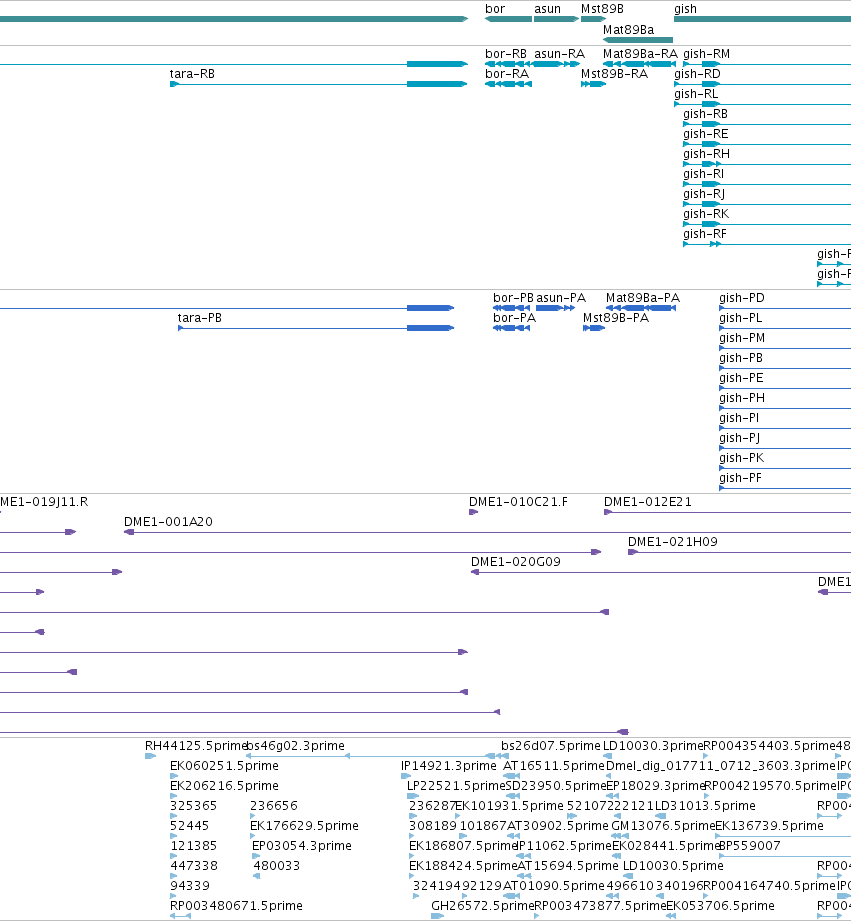Open the Mst89B-PA protein label
This screenshot has width=851, height=921.
tap(615, 318)
